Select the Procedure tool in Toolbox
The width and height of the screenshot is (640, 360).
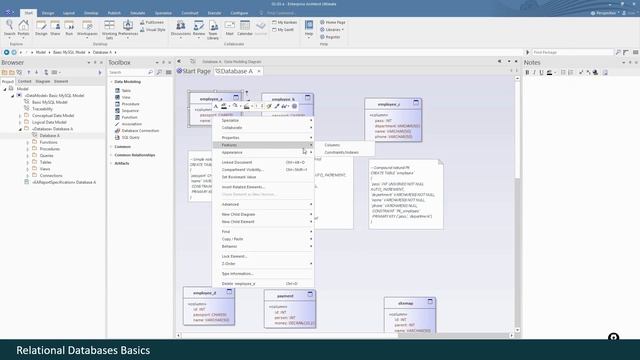tap(127, 104)
